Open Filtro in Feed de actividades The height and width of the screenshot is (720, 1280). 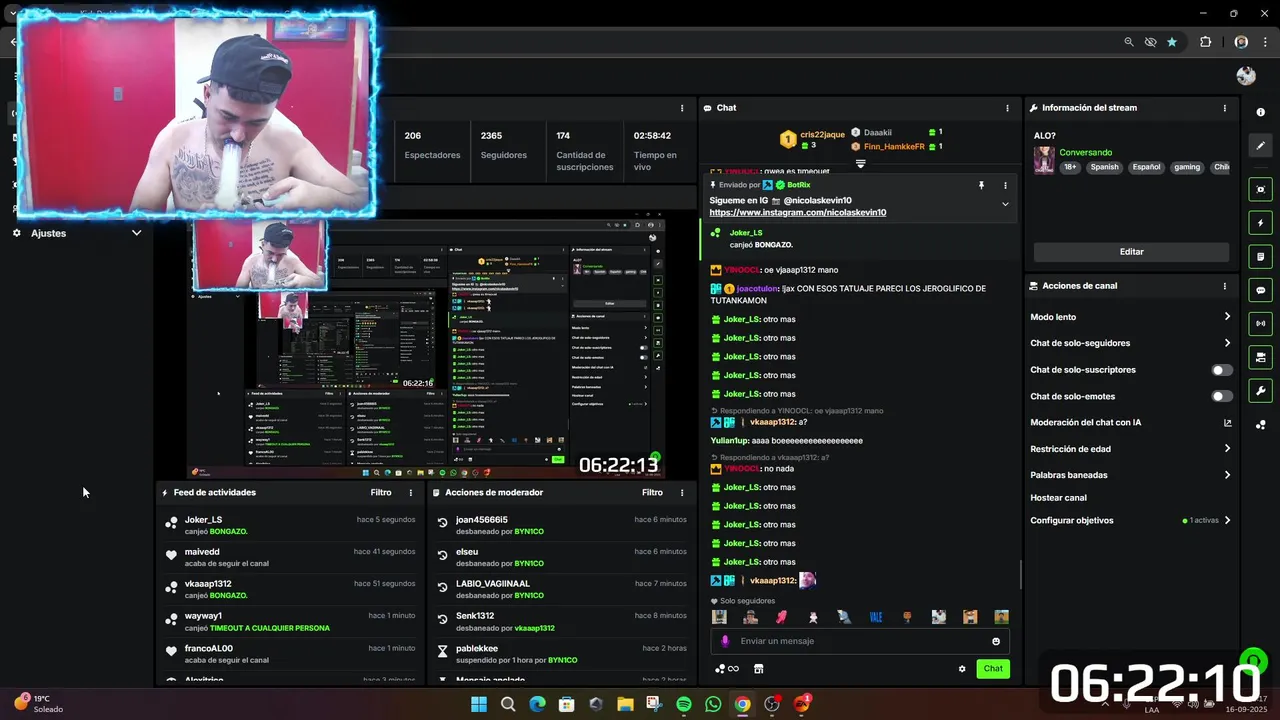click(x=381, y=492)
